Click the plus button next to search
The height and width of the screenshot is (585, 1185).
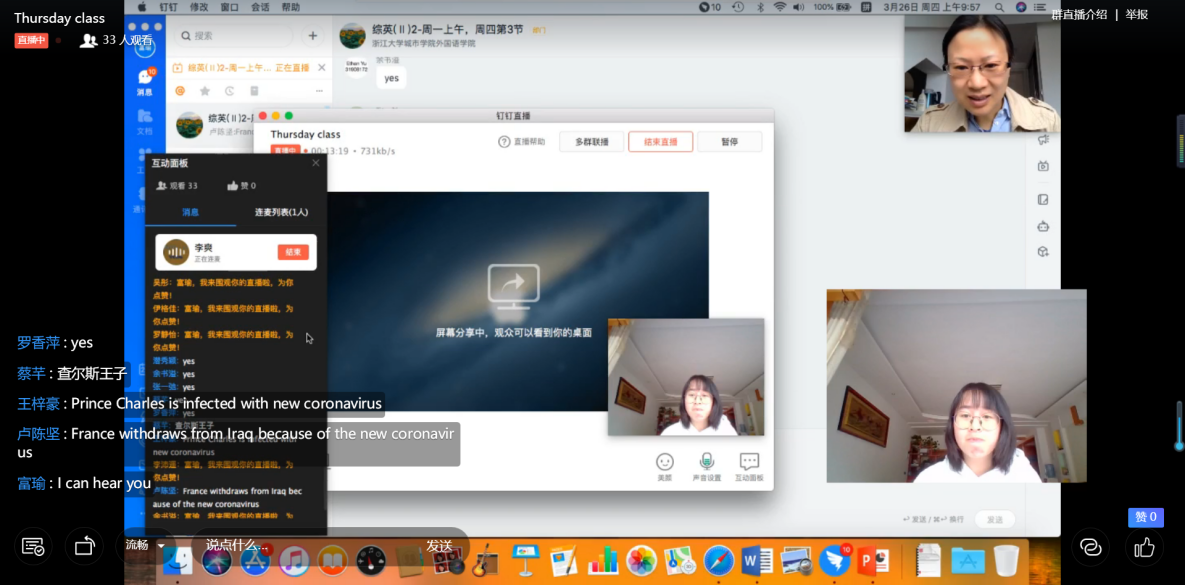pyautogui.click(x=311, y=36)
